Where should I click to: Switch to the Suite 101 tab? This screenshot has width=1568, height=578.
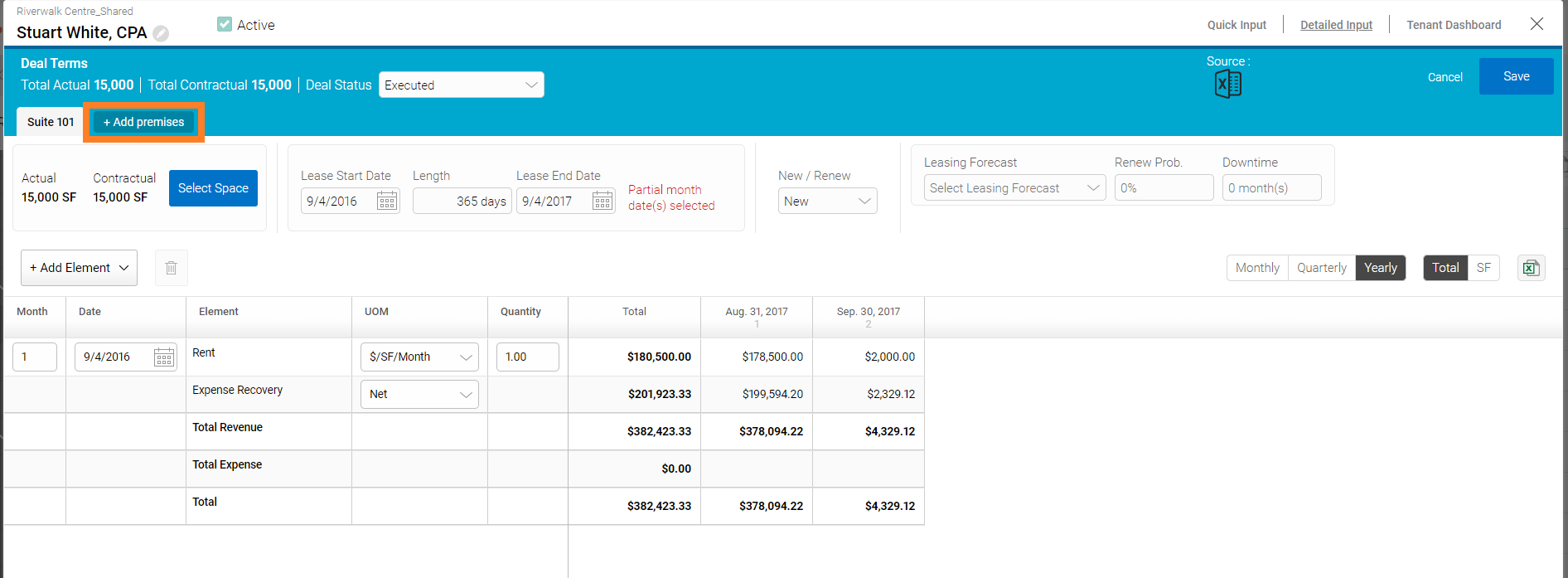51,122
